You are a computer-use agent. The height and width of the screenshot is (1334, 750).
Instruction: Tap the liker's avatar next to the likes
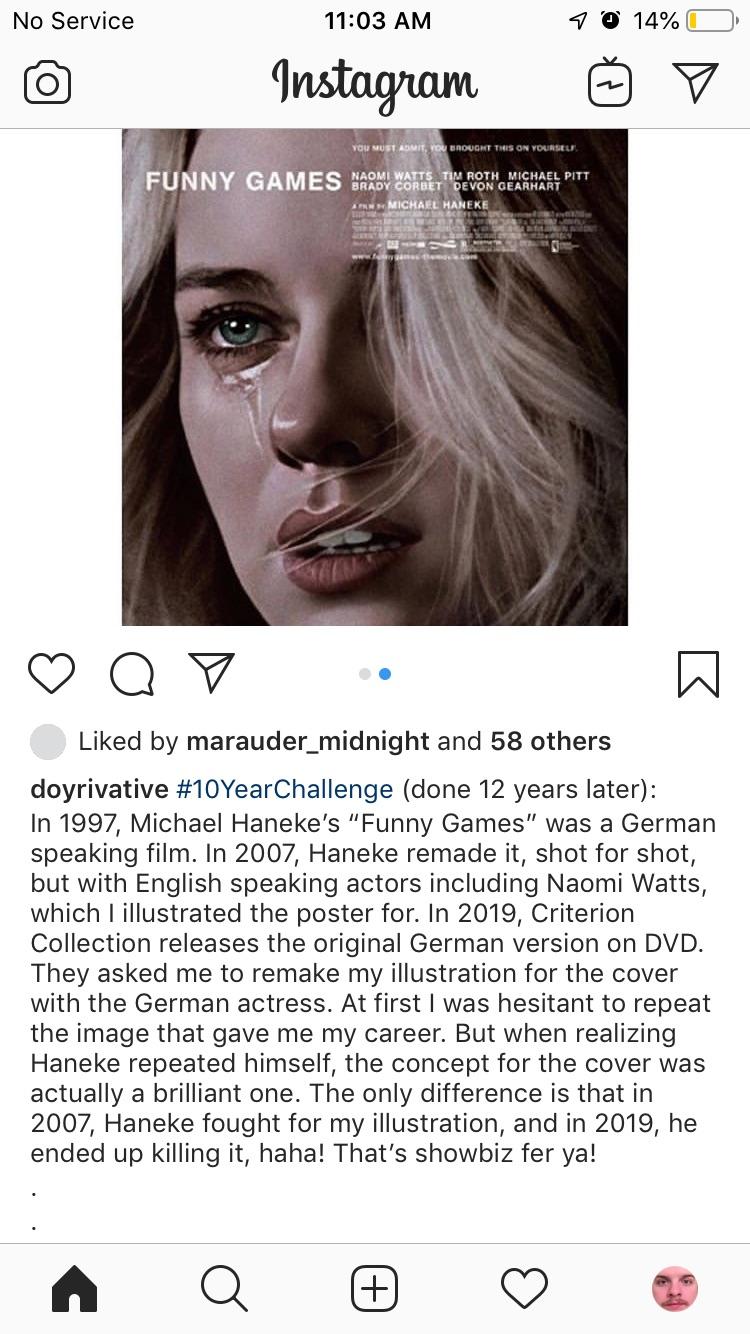[45, 741]
